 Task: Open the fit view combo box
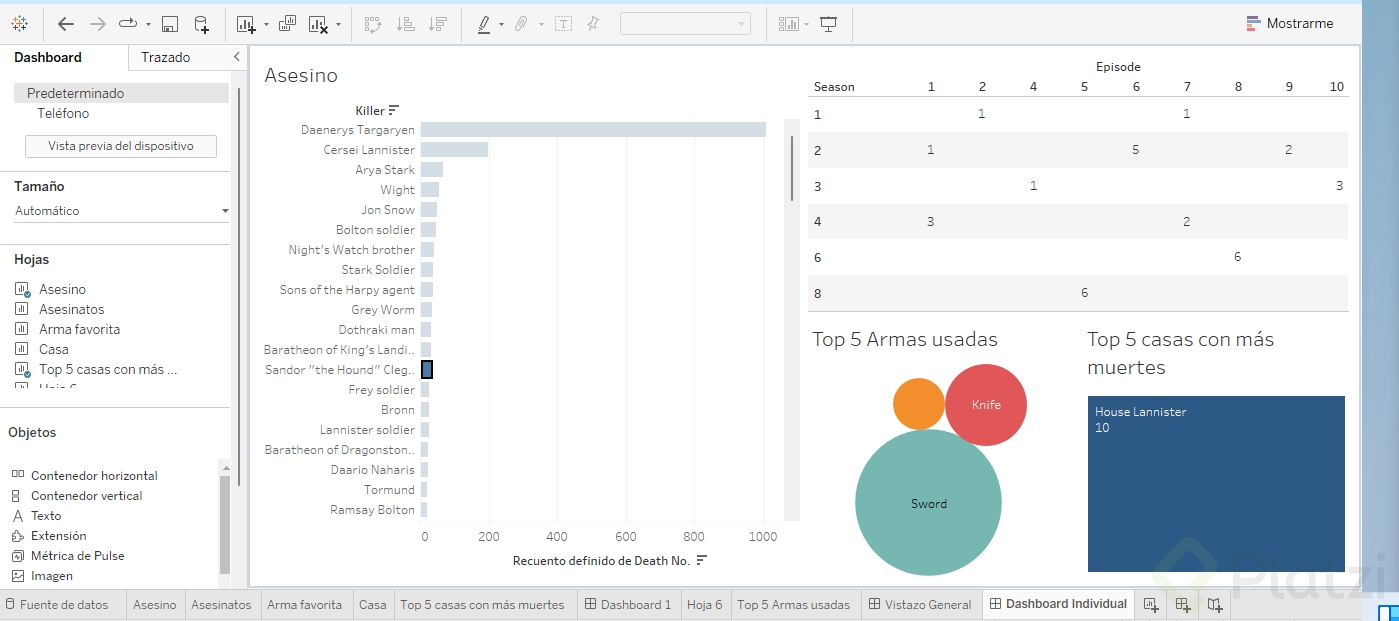tap(685, 24)
